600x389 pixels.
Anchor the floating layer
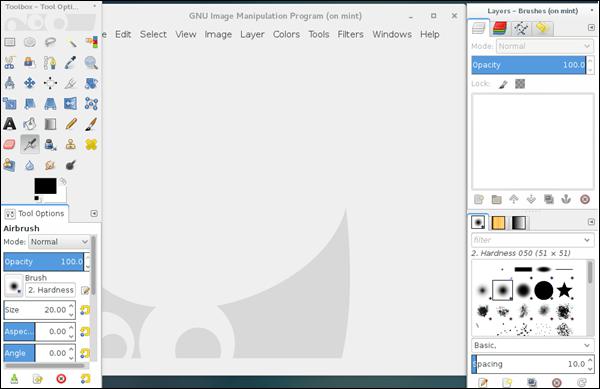pos(566,199)
